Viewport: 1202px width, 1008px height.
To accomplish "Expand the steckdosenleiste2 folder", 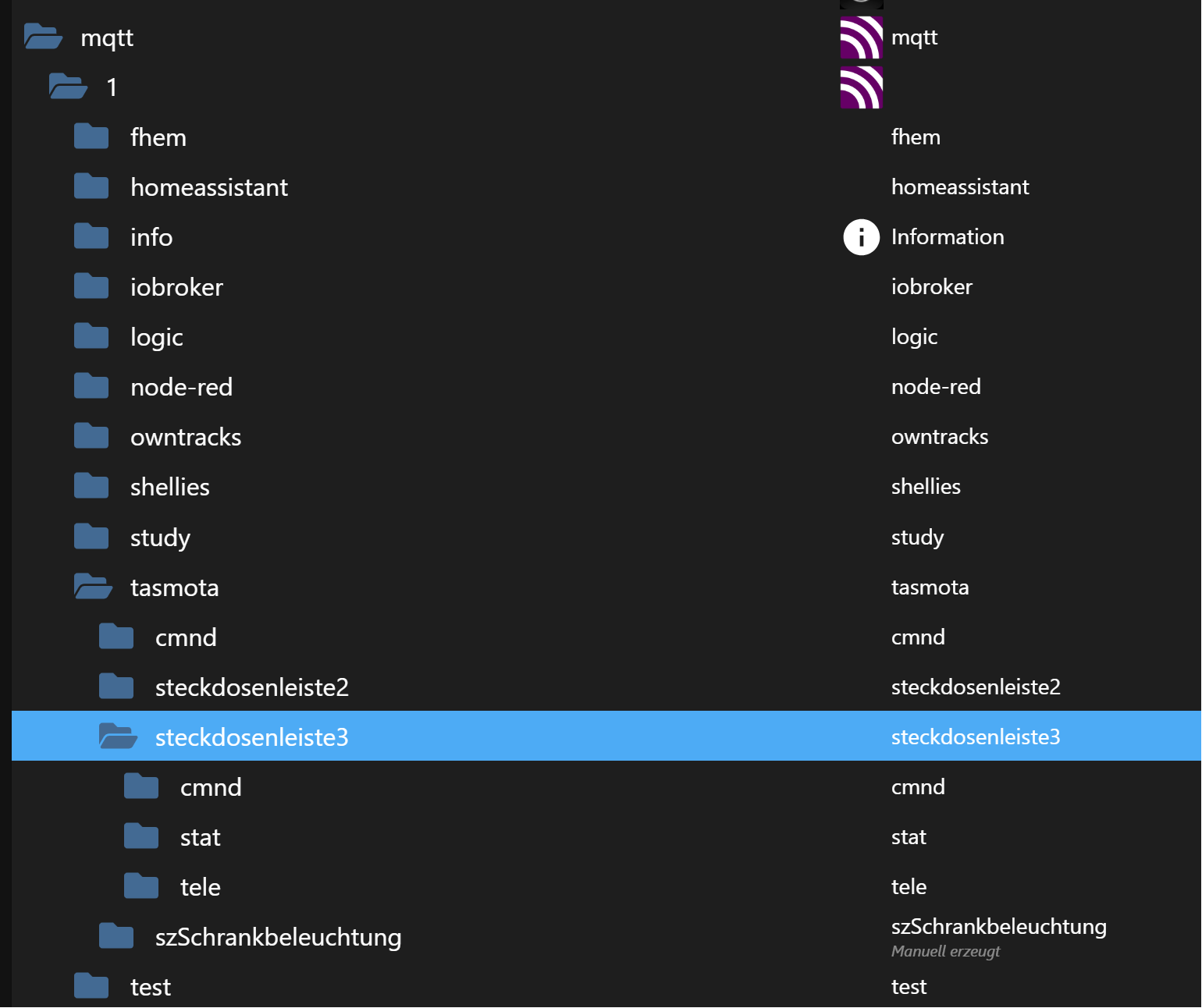I will [116, 687].
